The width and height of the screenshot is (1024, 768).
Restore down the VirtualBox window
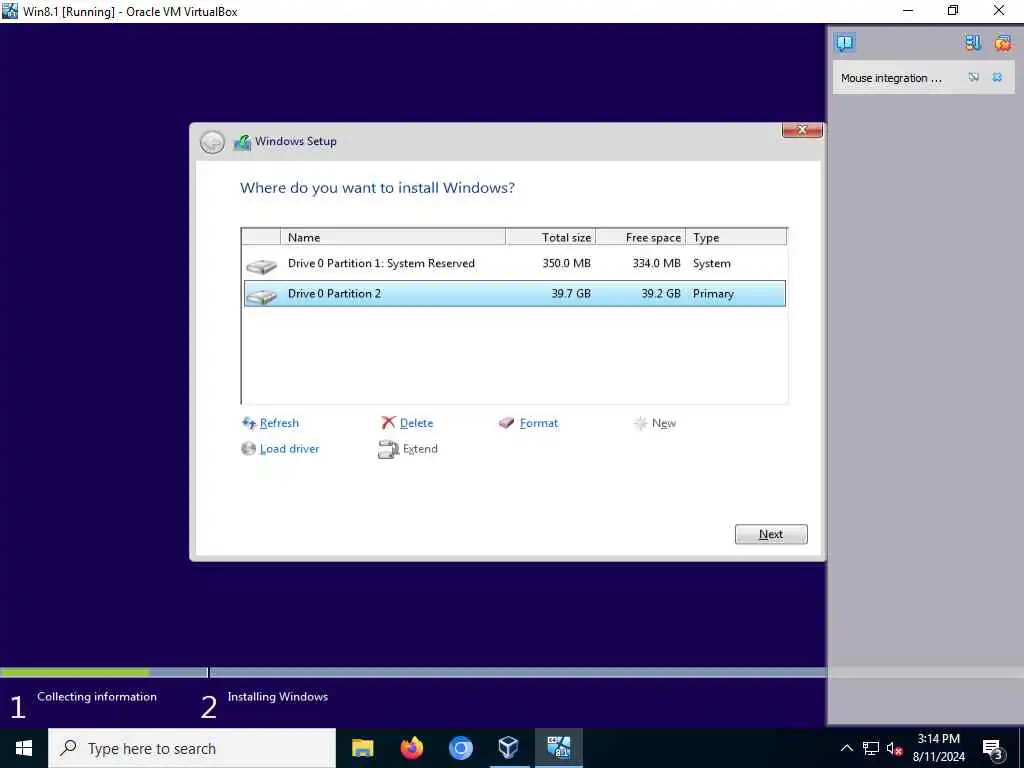click(953, 10)
